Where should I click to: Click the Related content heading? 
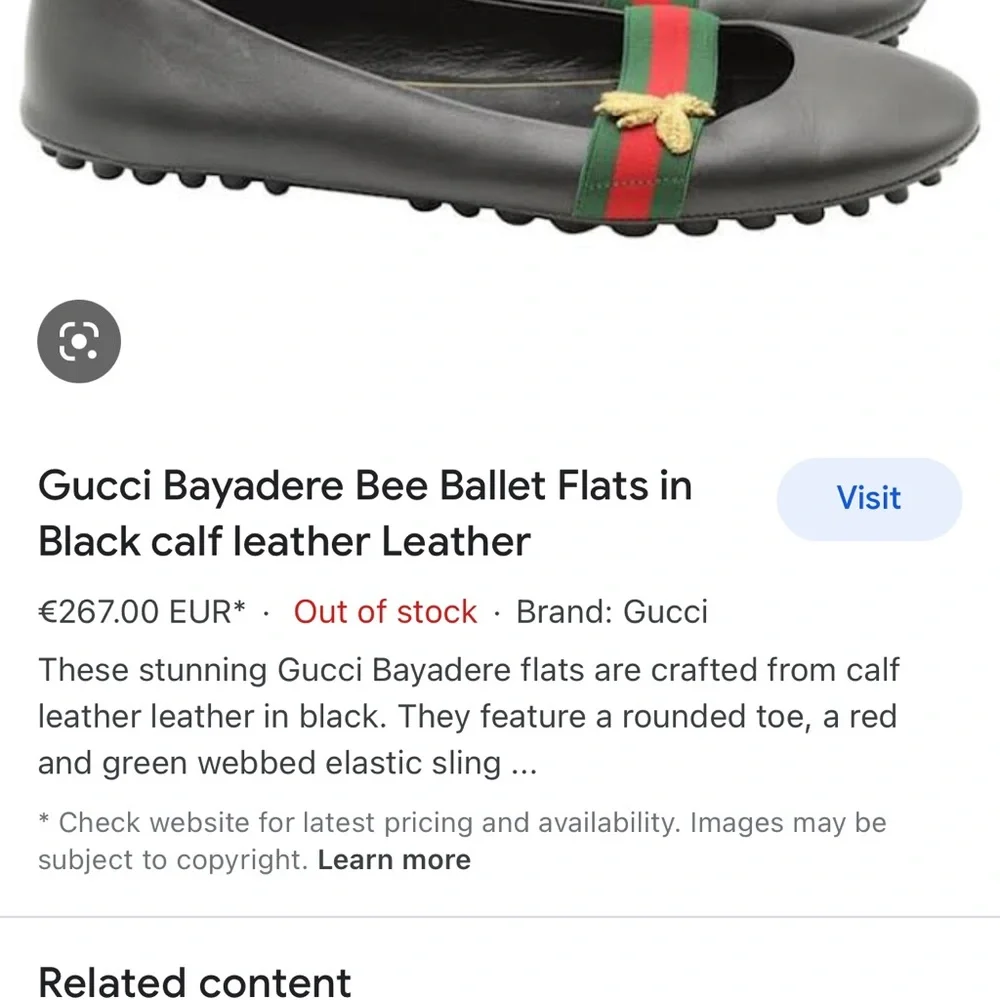click(194, 981)
